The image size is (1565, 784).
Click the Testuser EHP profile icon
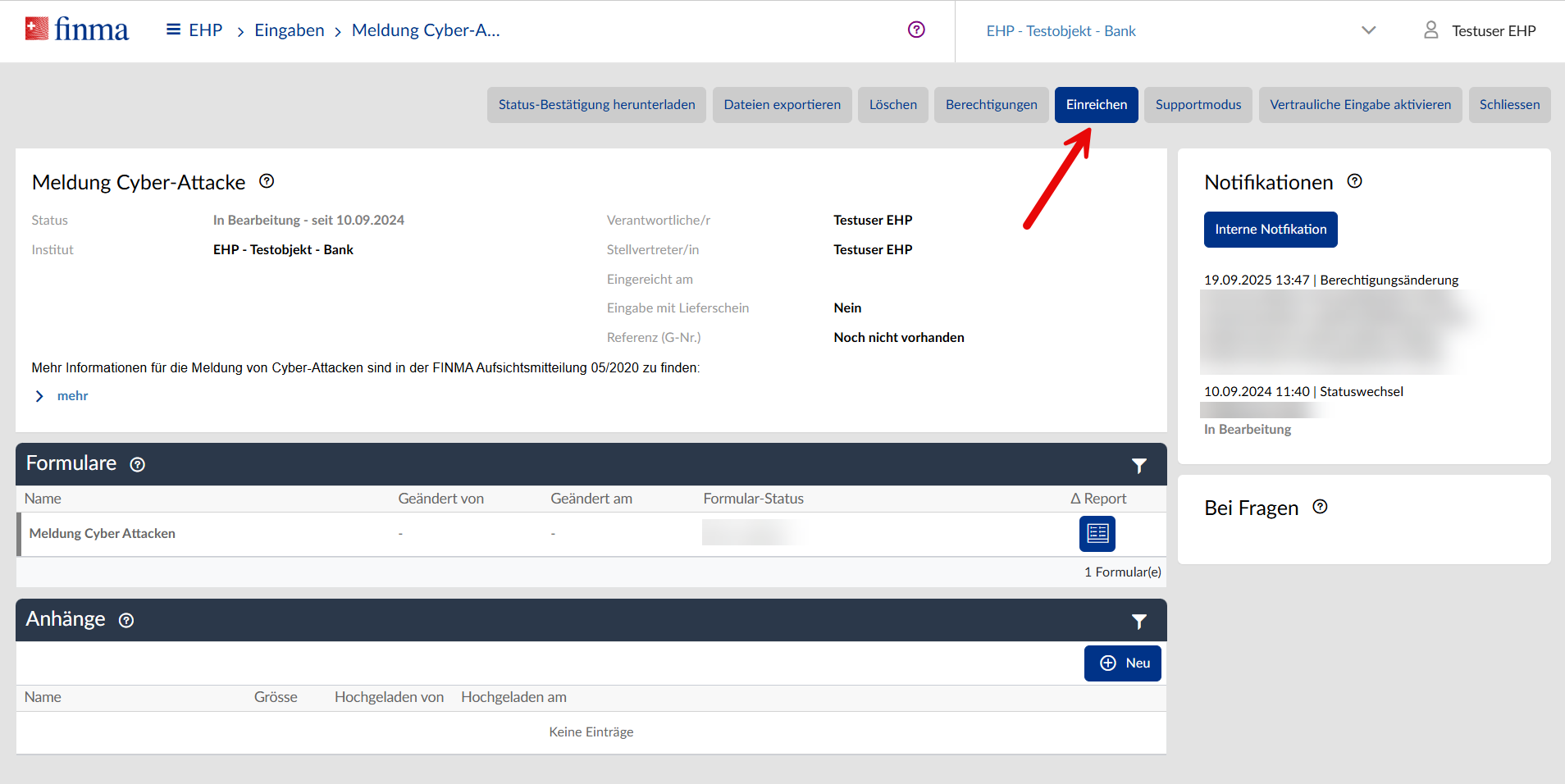tap(1430, 30)
